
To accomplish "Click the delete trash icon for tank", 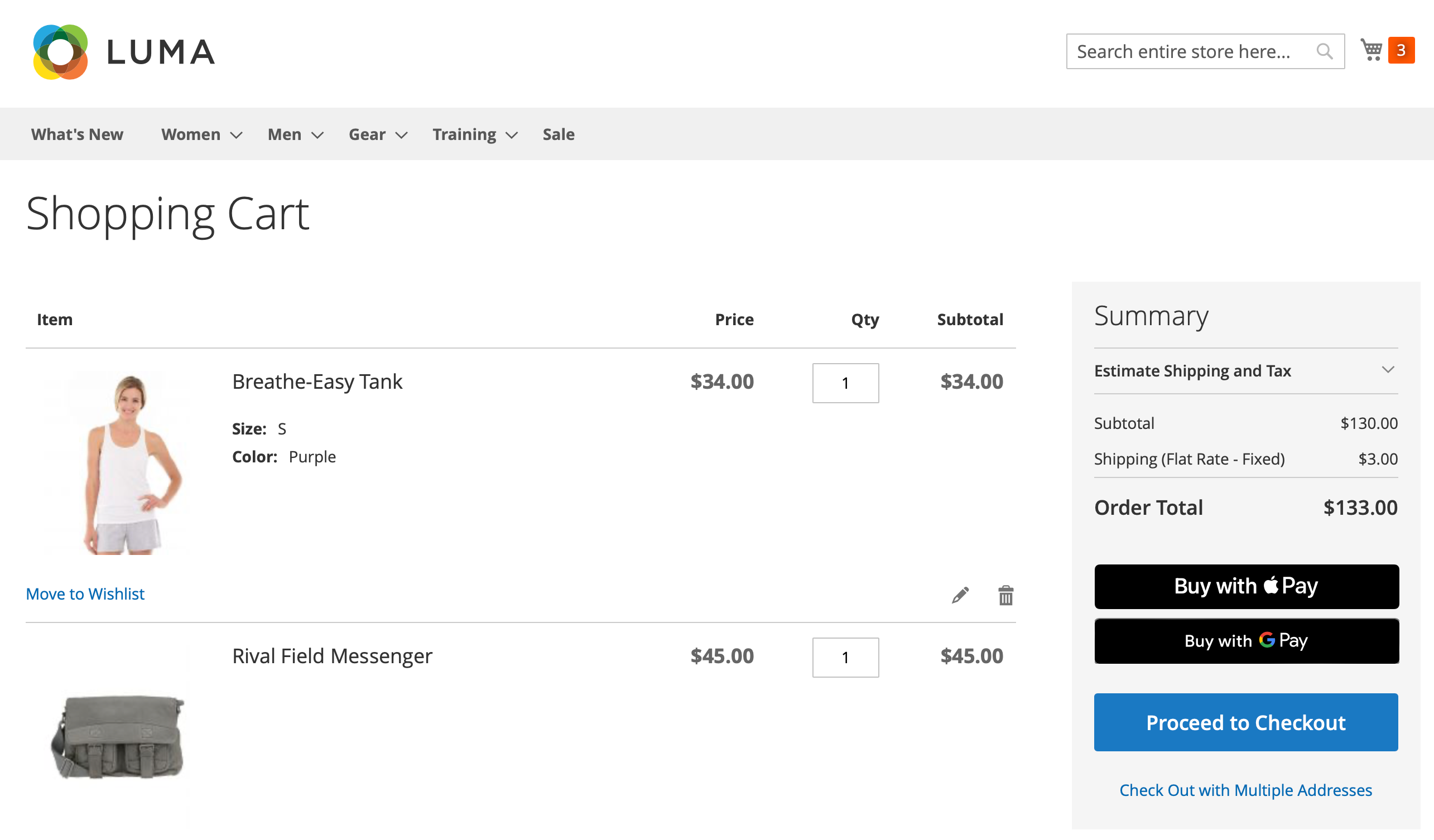I will point(1005,594).
